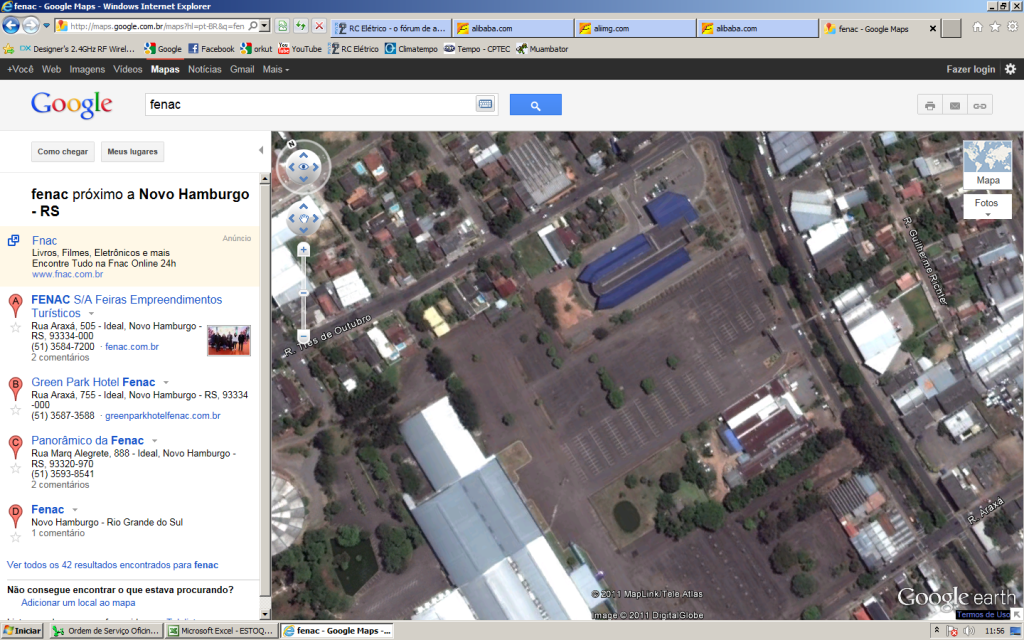The image size is (1024, 640).
Task: Click the Meus lugares button
Action: pyautogui.click(x=133, y=152)
